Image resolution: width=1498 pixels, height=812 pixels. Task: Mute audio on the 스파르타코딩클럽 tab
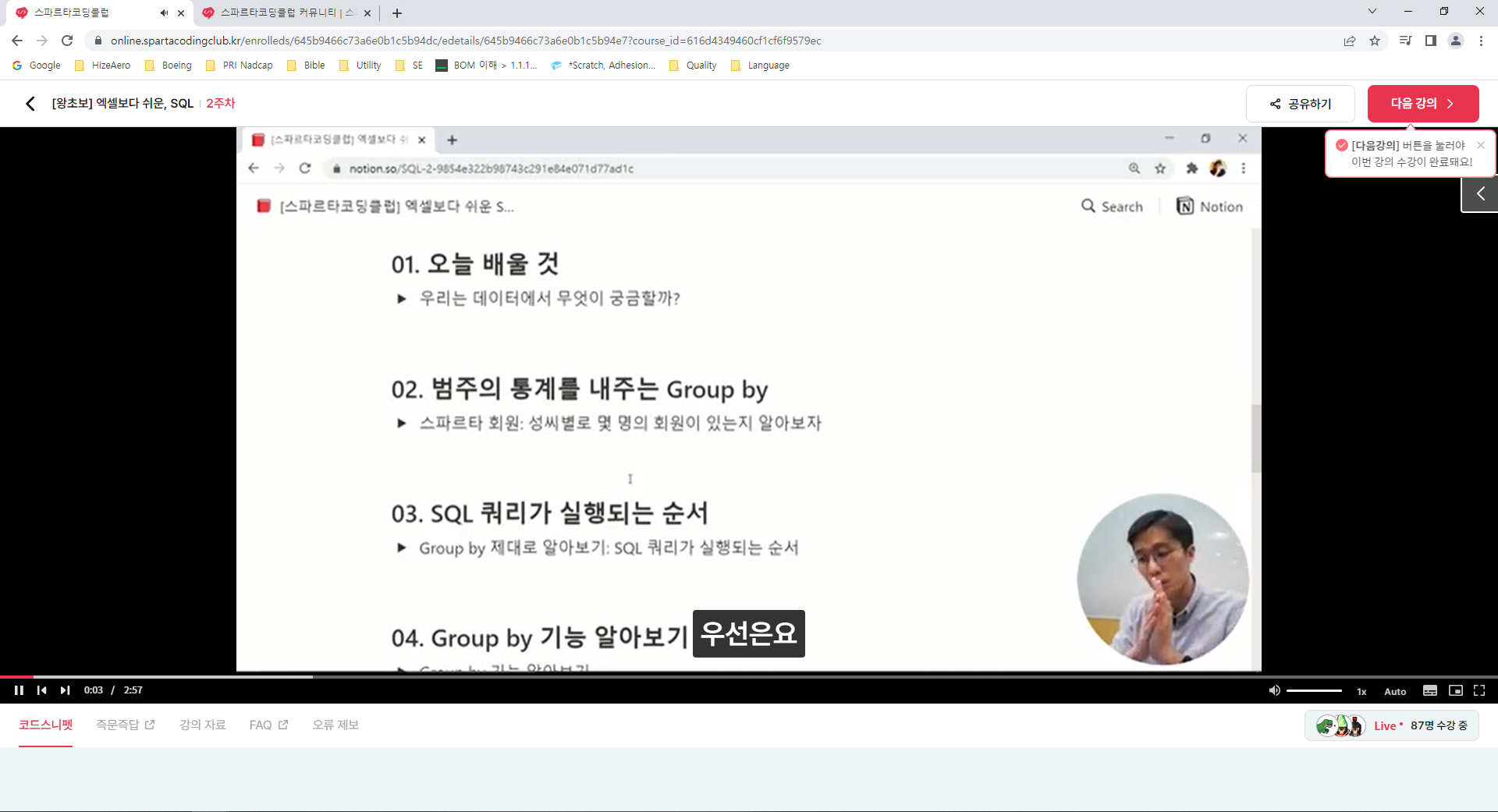click(x=162, y=12)
